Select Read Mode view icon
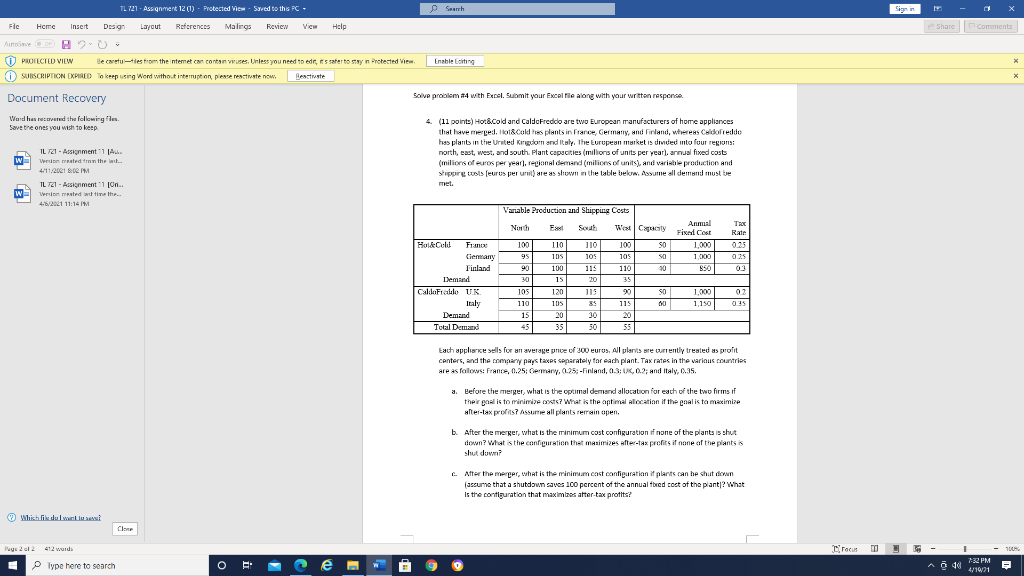The image size is (1024, 576). (874, 549)
